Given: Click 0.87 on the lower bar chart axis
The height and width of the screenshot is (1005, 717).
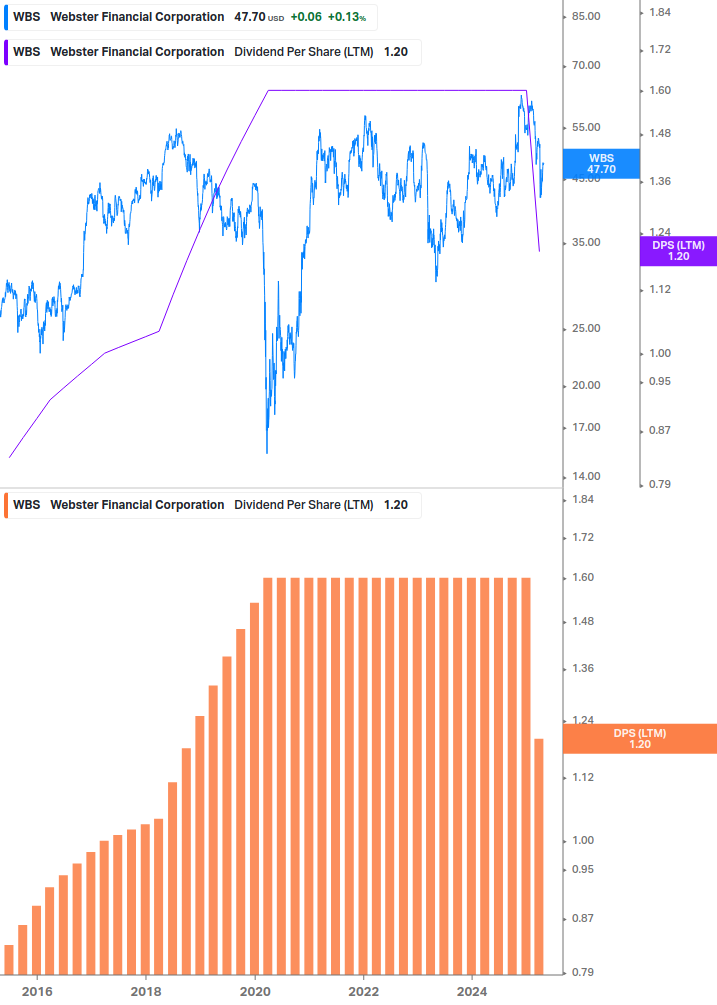Looking at the screenshot, I should 583,918.
